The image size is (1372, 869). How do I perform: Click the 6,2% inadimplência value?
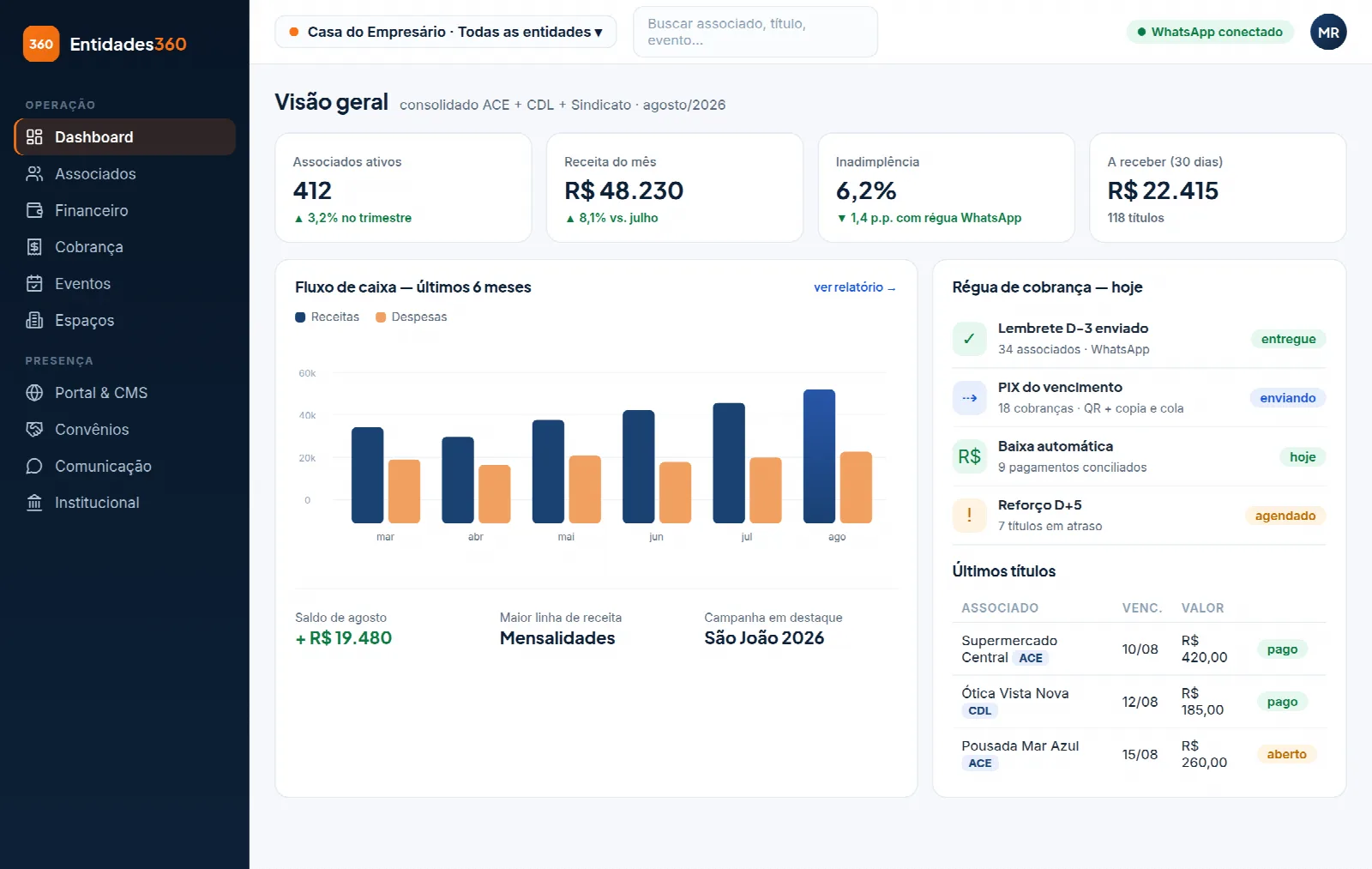tap(866, 190)
